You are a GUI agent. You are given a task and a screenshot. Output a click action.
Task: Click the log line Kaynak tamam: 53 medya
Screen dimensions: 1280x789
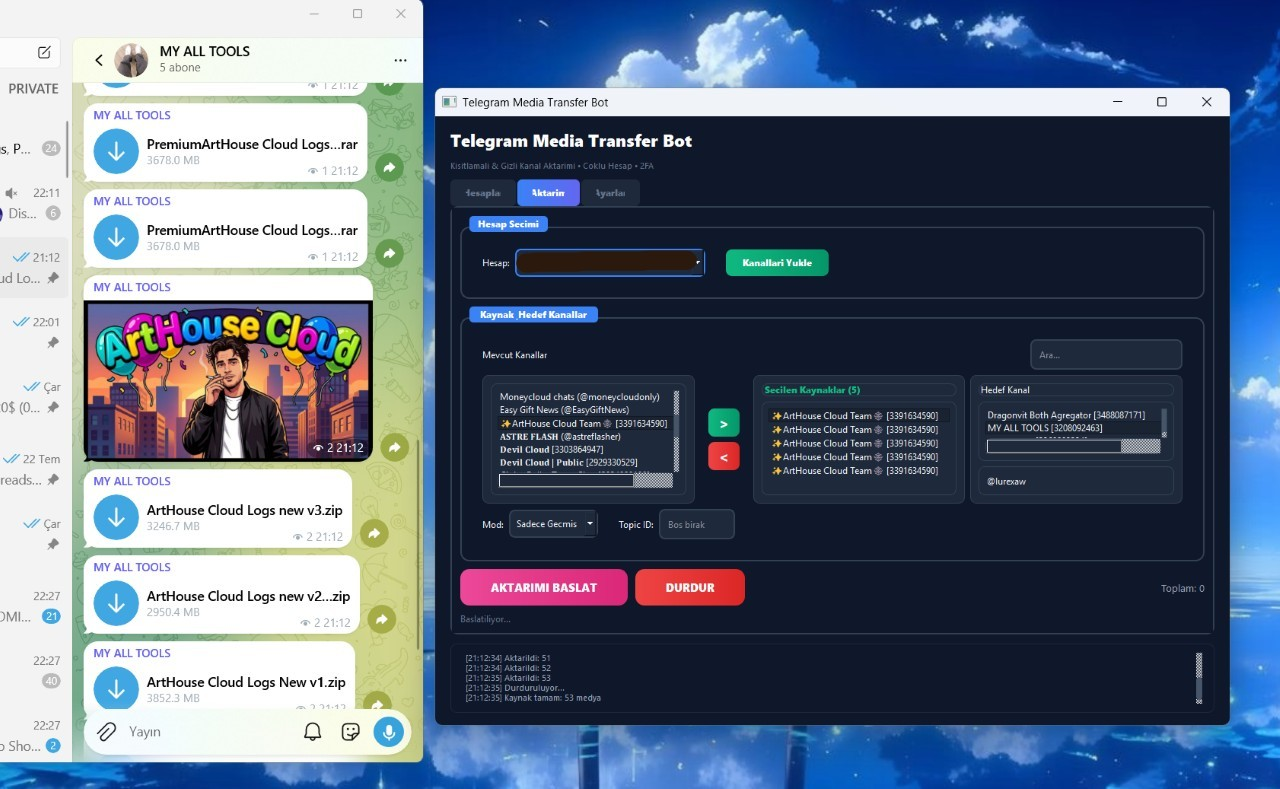[533, 697]
